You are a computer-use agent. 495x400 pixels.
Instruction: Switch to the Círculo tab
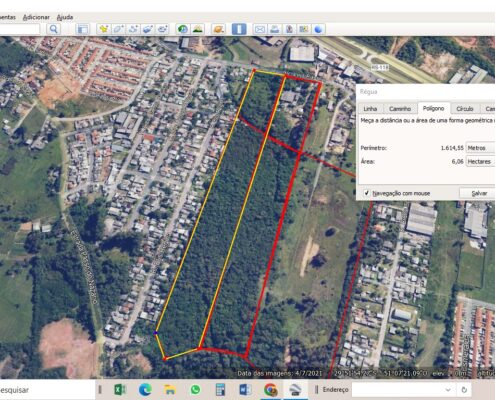point(465,109)
